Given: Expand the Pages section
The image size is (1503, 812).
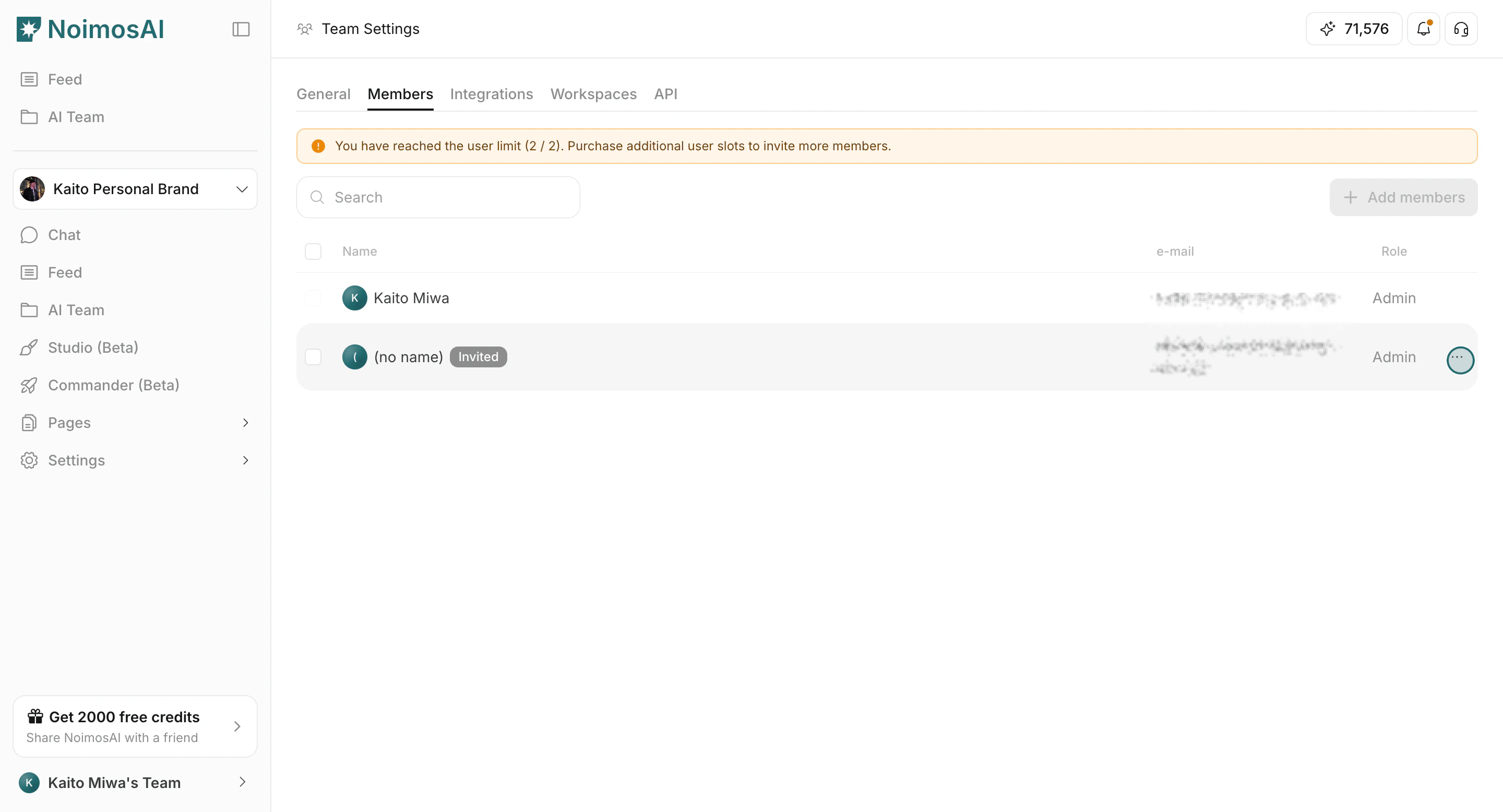Looking at the screenshot, I should coord(245,422).
